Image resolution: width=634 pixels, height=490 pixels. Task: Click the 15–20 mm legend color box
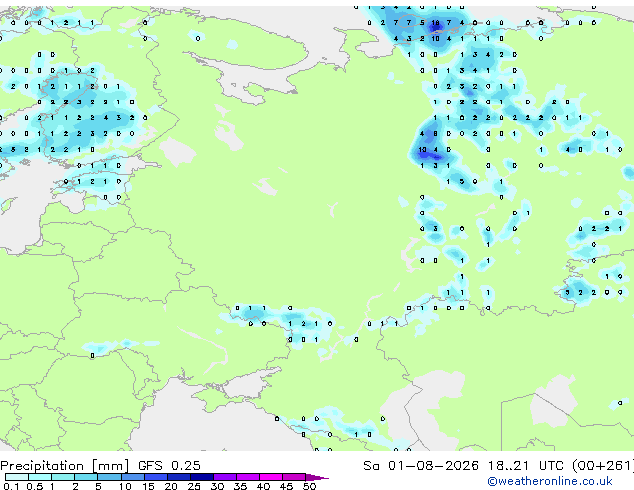click(156, 477)
